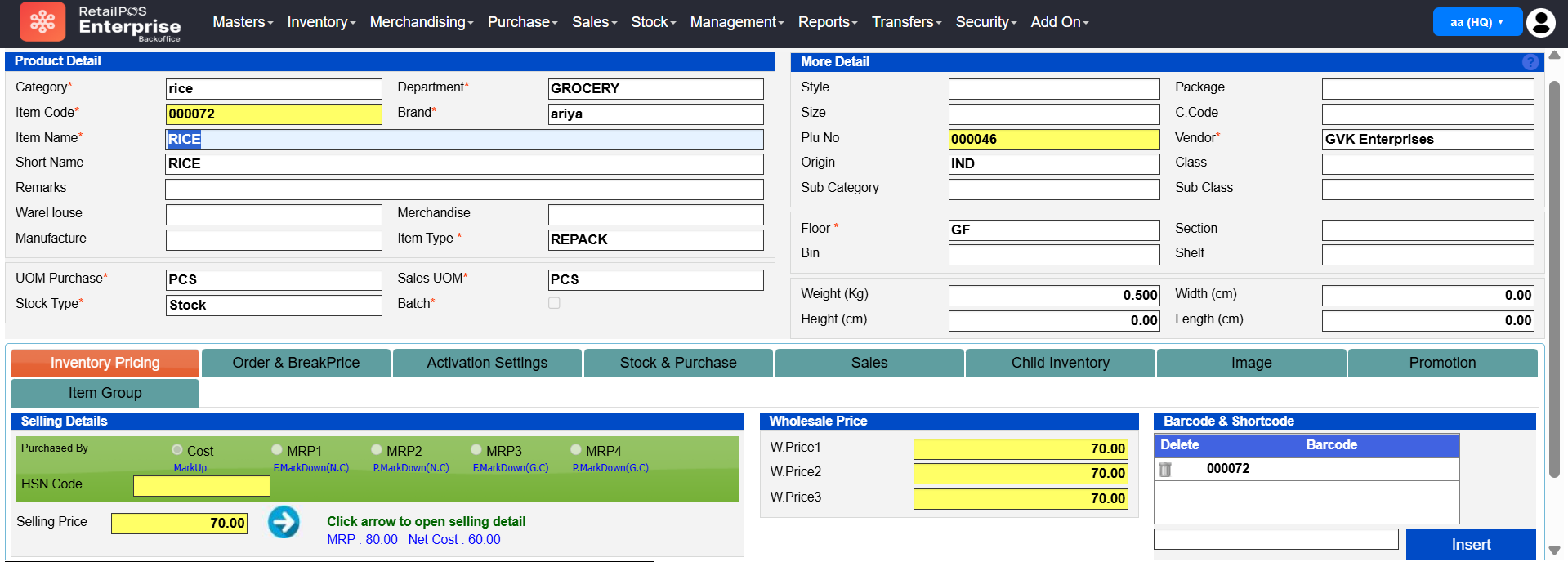Click the HSN Code input field

click(x=202, y=486)
